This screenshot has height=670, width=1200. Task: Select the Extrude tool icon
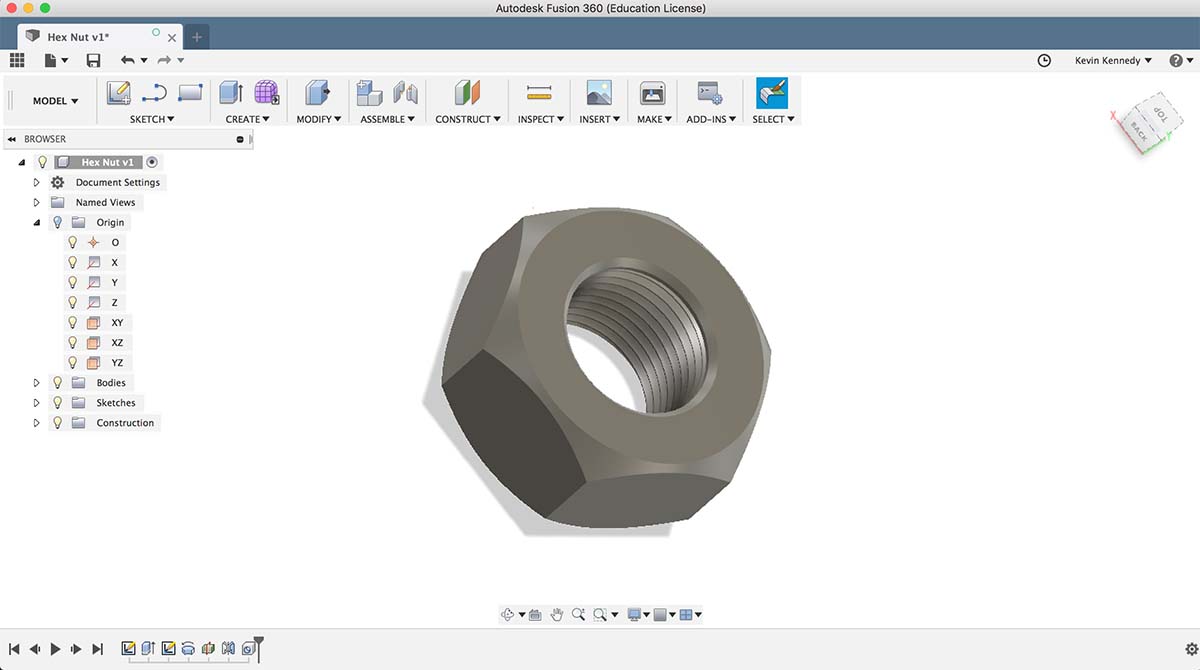231,93
